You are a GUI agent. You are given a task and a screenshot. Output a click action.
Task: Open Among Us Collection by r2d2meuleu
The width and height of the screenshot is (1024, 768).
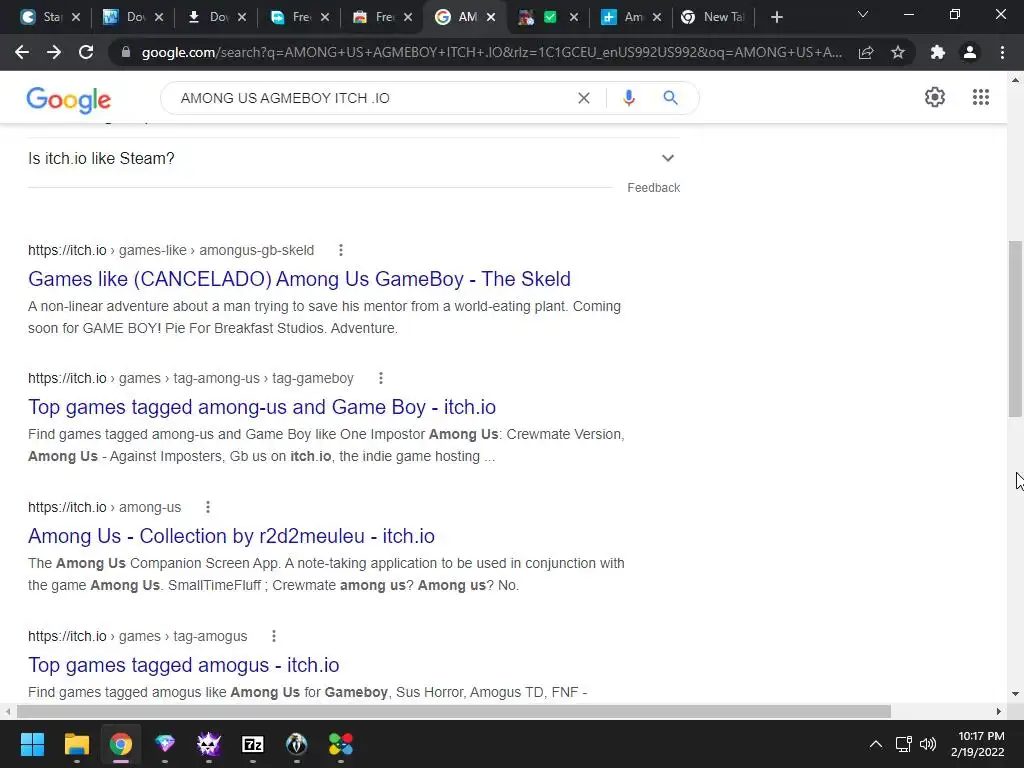click(231, 536)
